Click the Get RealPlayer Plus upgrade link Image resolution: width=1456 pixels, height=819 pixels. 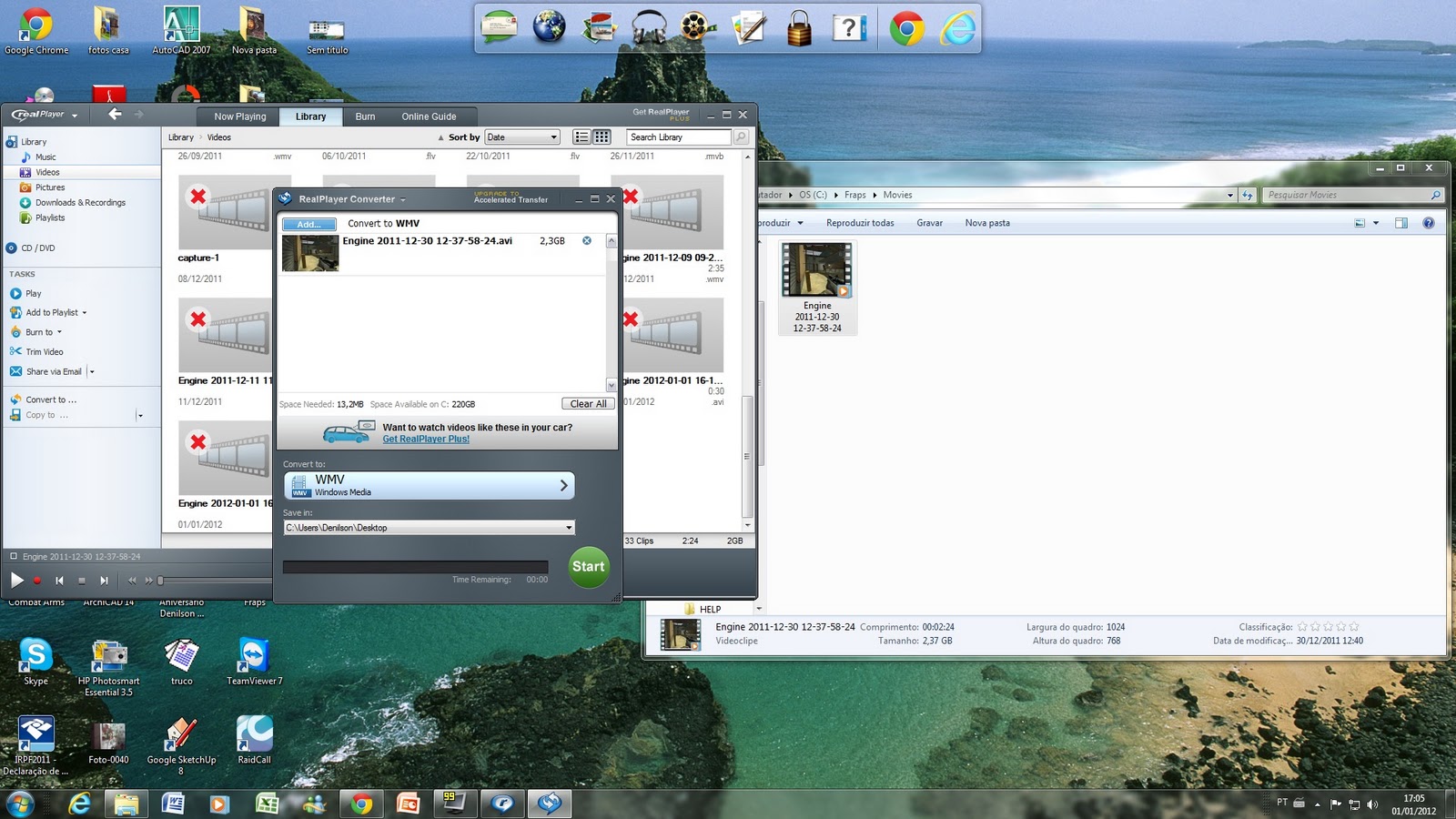[662, 114]
